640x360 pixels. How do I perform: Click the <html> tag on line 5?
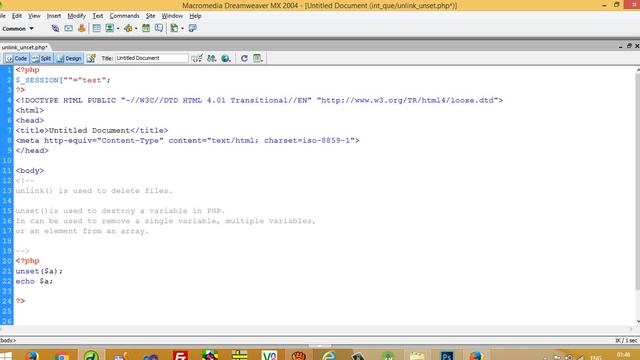tap(30, 110)
